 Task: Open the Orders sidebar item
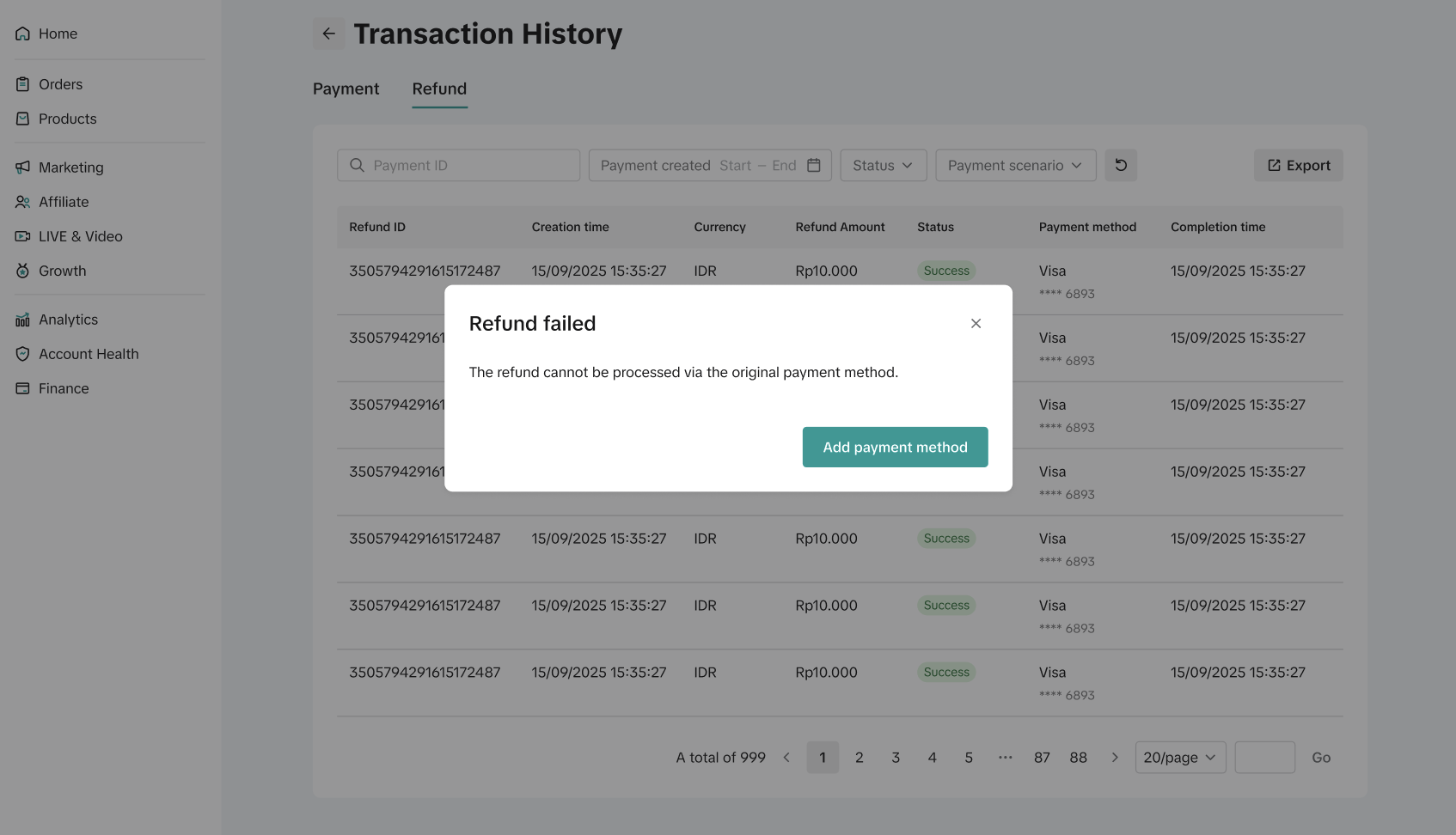point(60,84)
